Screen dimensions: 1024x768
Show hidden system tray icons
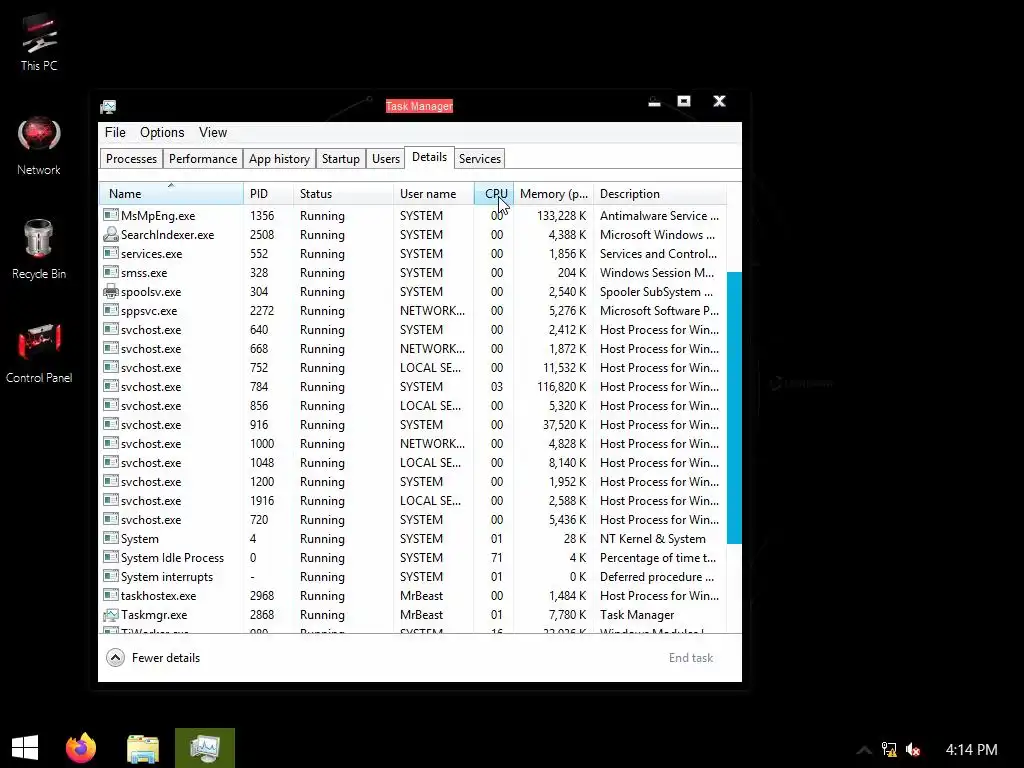(x=863, y=750)
